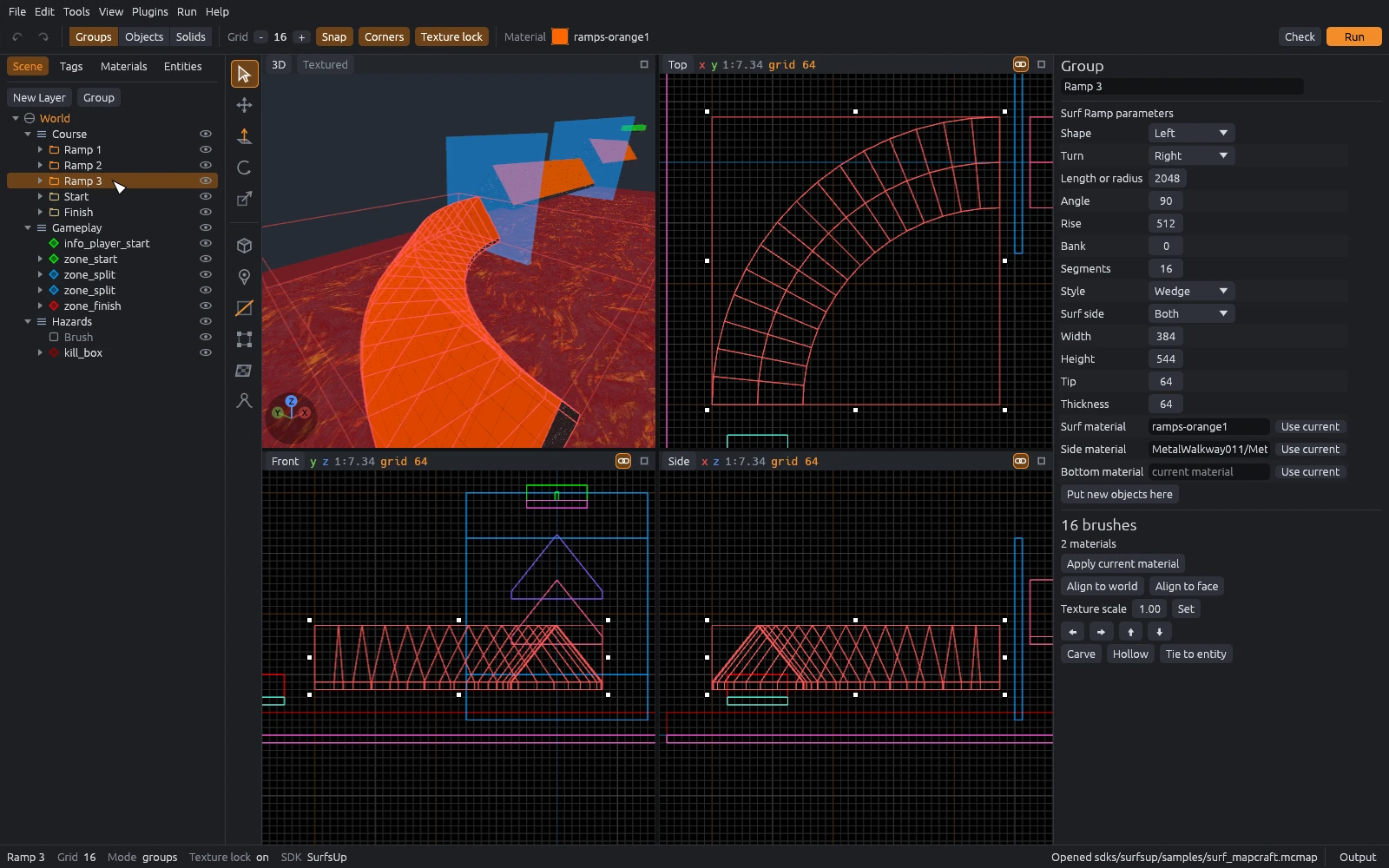Click the undo arrow icon
Image resolution: width=1389 pixels, height=868 pixels.
[17, 36]
